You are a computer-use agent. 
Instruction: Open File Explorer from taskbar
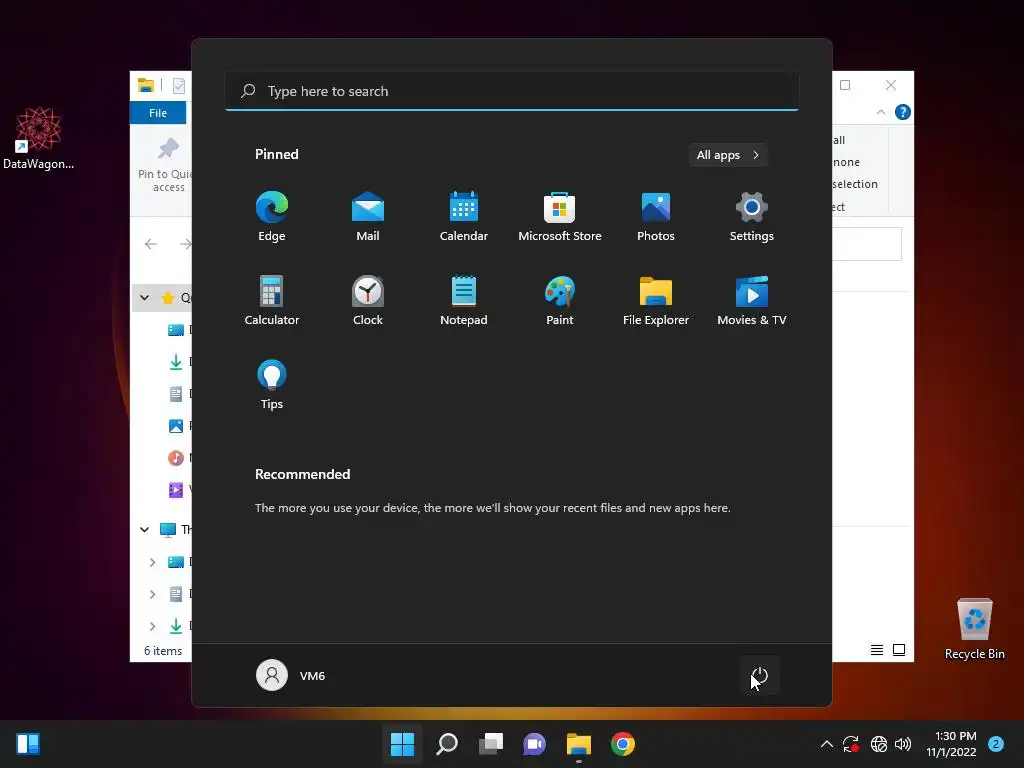pos(579,744)
